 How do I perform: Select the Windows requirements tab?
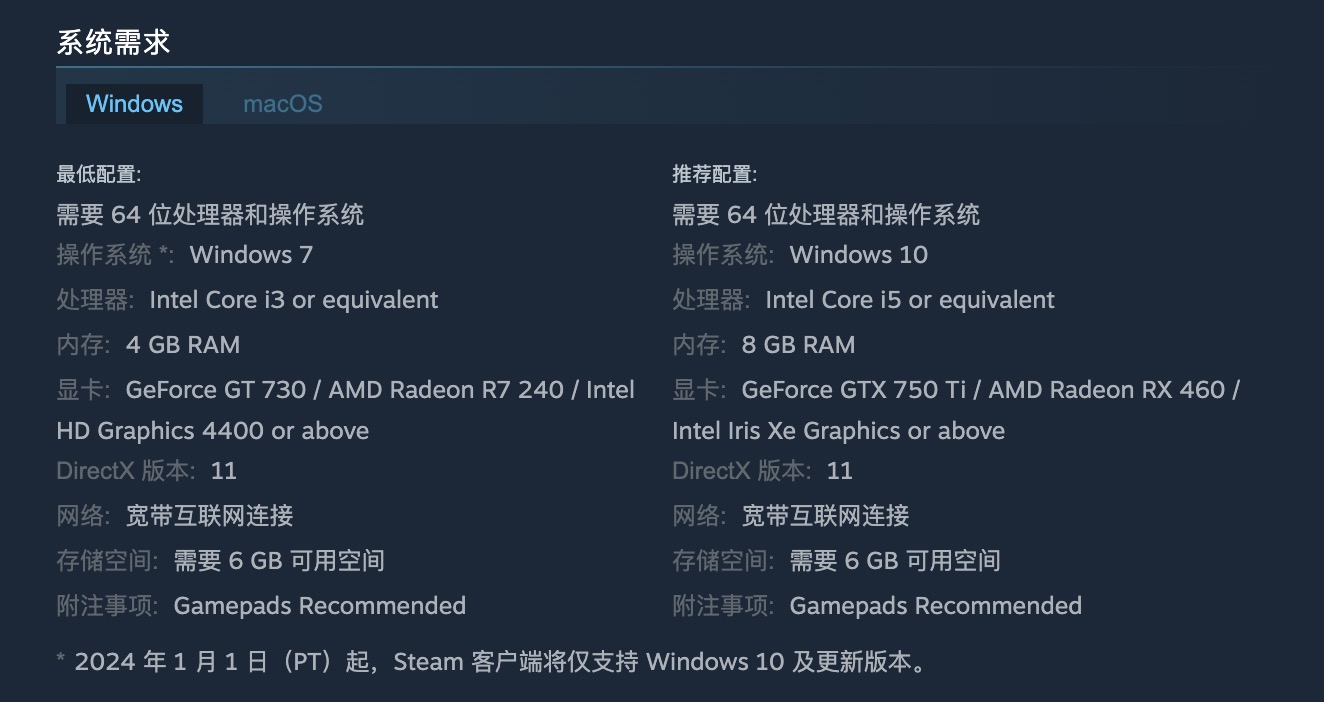coord(134,104)
